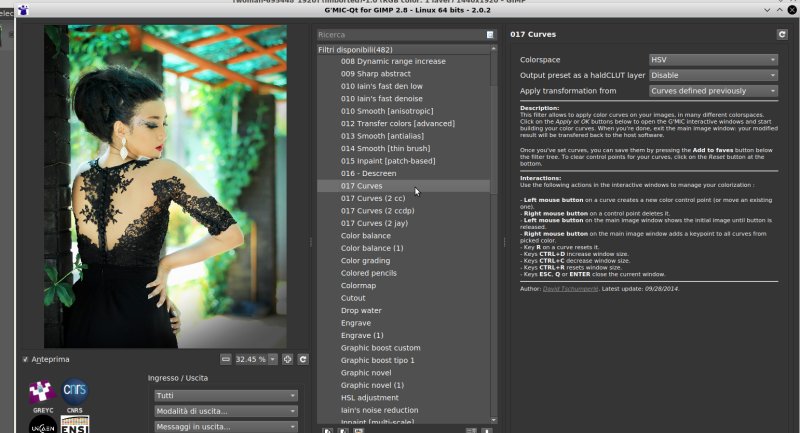Viewport: 800px width, 433px height.
Task: Select the 016 - Descreen filter
Action: [x=368, y=173]
